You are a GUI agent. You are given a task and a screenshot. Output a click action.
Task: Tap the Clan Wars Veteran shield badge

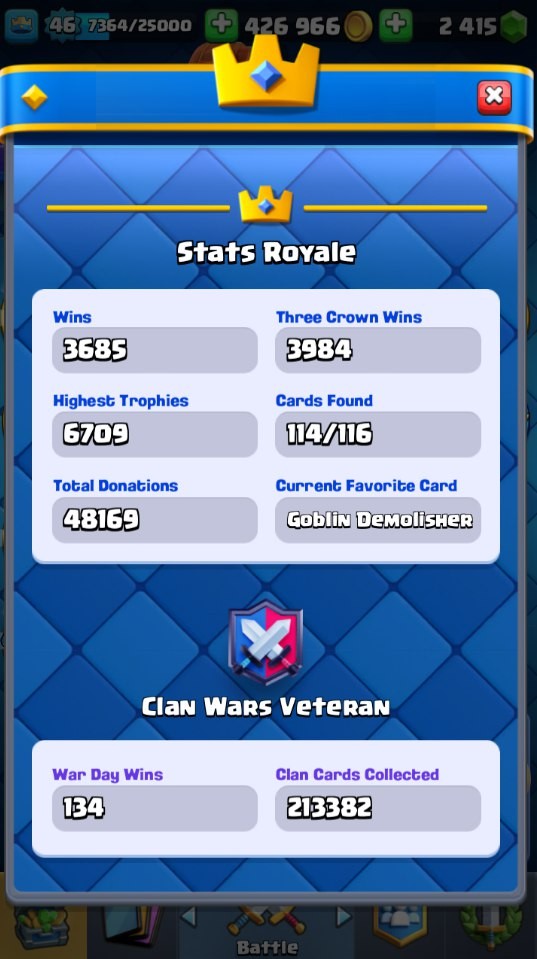pyautogui.click(x=265, y=642)
